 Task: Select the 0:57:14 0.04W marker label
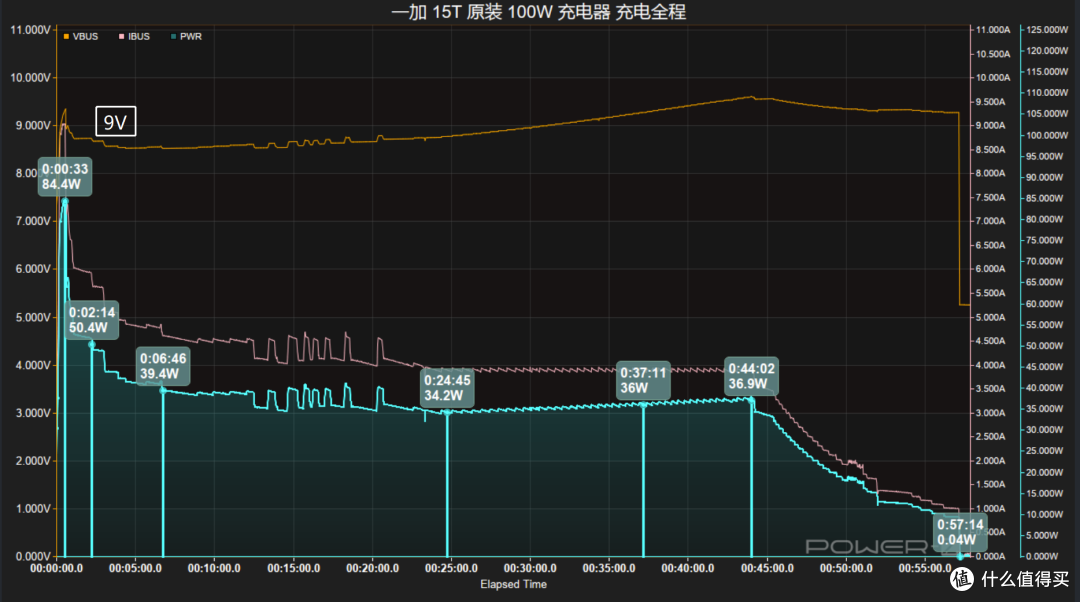[x=960, y=532]
